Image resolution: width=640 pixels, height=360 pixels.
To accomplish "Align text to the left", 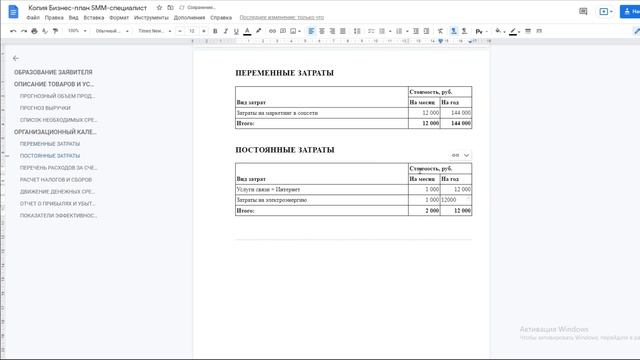I will click(311, 31).
